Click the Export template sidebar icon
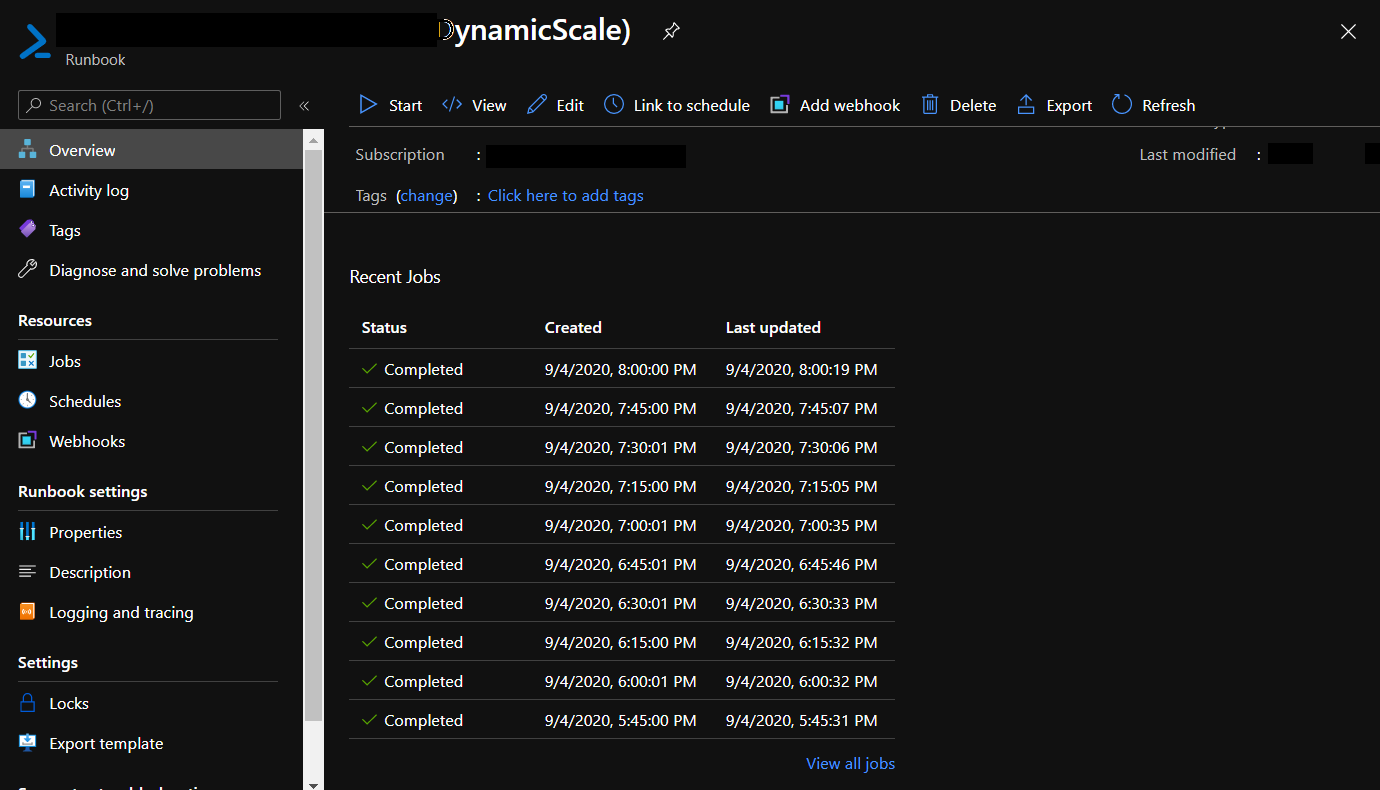 (x=28, y=743)
